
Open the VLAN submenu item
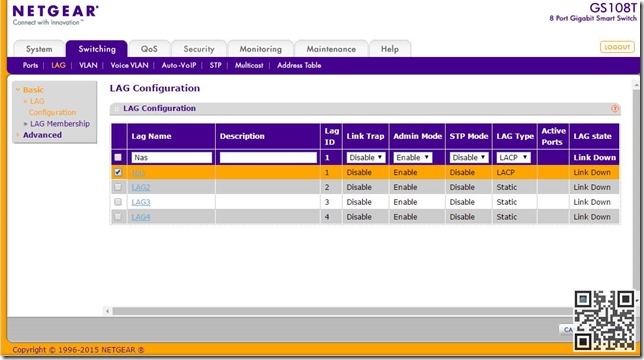[x=88, y=65]
